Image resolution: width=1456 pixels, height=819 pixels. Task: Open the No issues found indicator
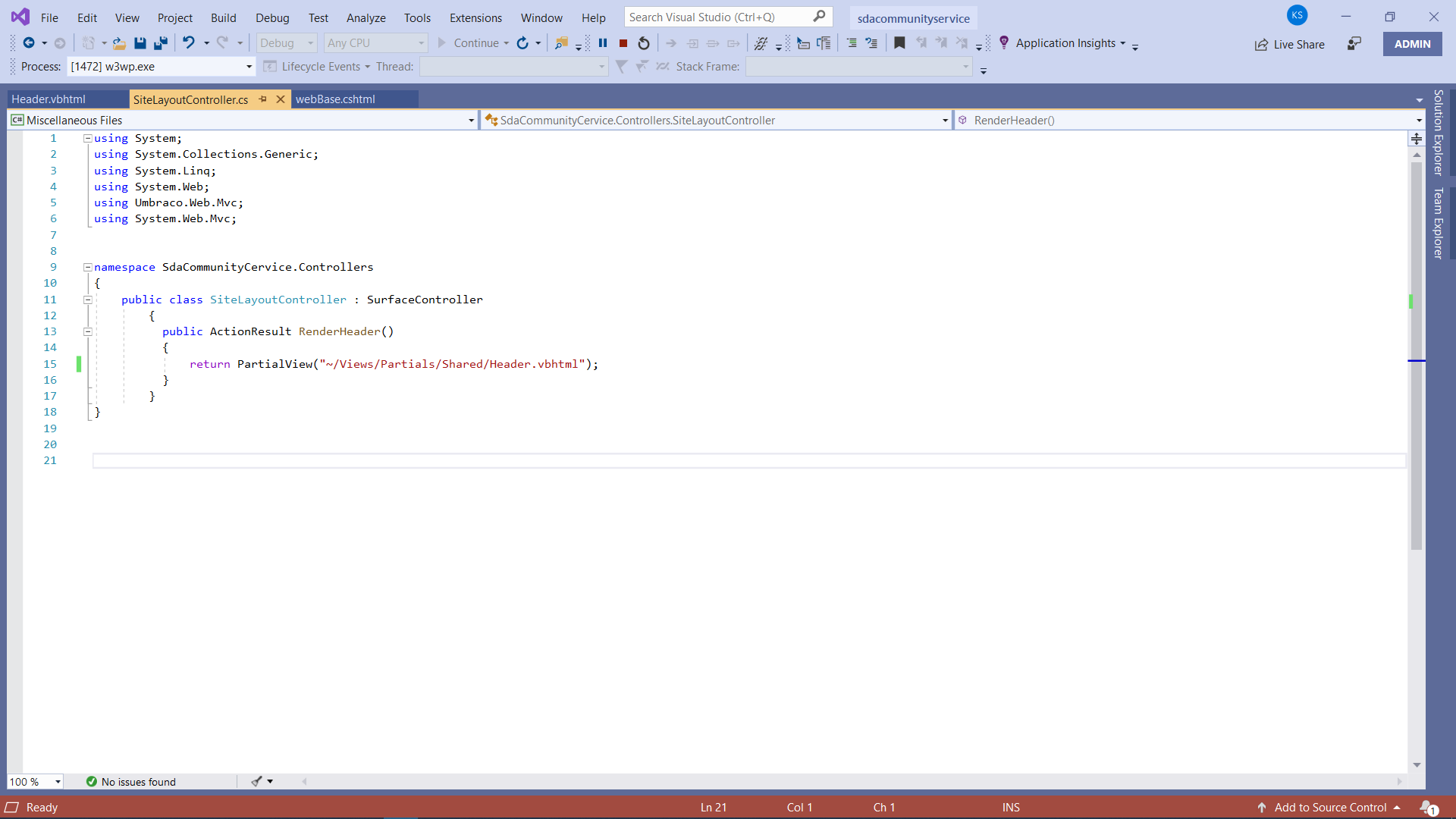coord(130,782)
